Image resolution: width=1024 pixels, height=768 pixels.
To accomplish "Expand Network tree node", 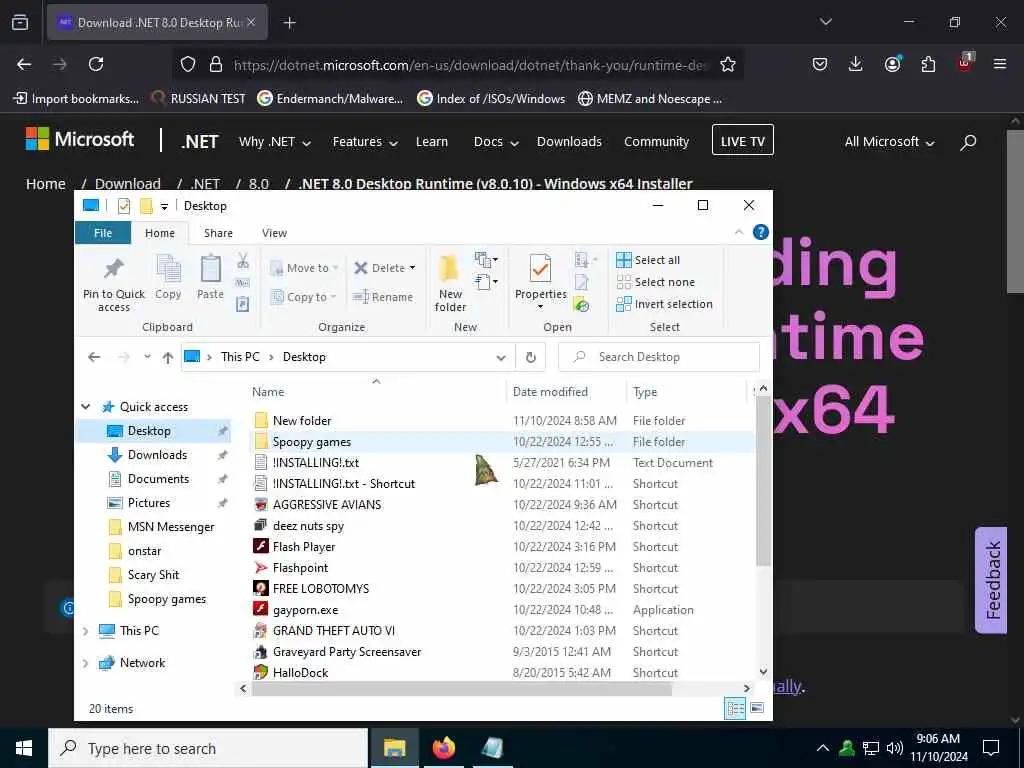I will coord(85,663).
